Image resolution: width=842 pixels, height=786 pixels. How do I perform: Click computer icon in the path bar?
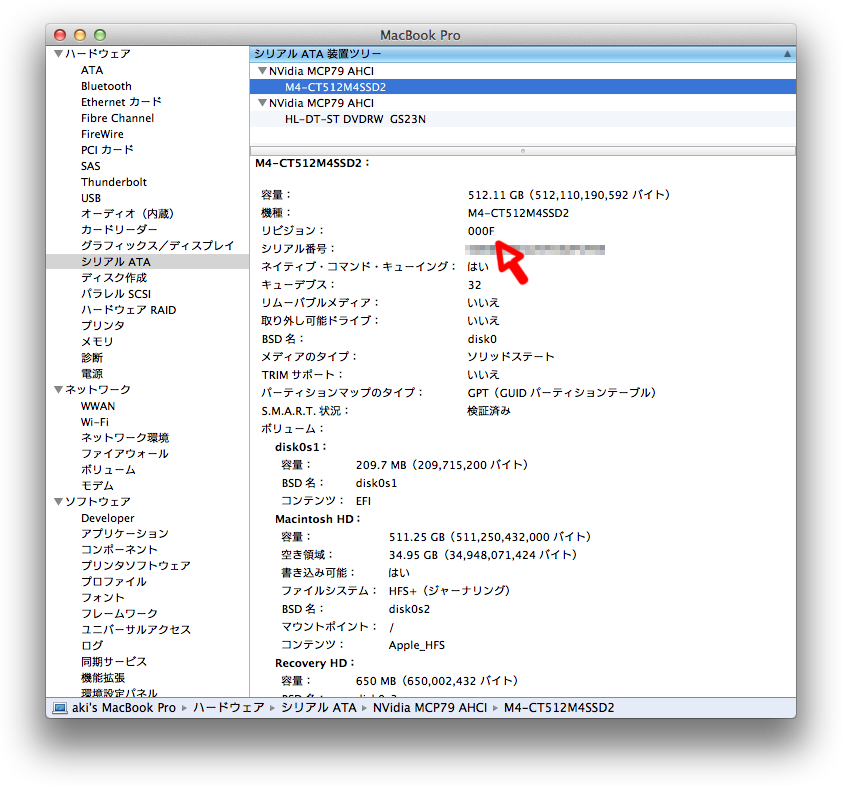click(x=60, y=708)
